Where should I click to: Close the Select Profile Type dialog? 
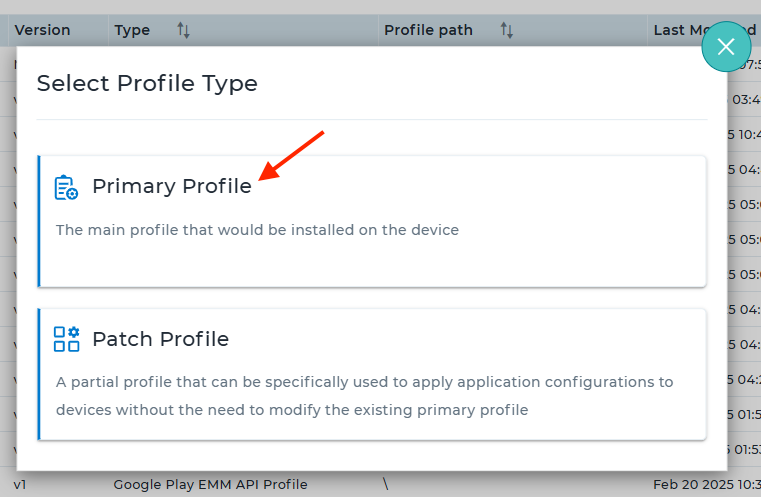pyautogui.click(x=726, y=47)
